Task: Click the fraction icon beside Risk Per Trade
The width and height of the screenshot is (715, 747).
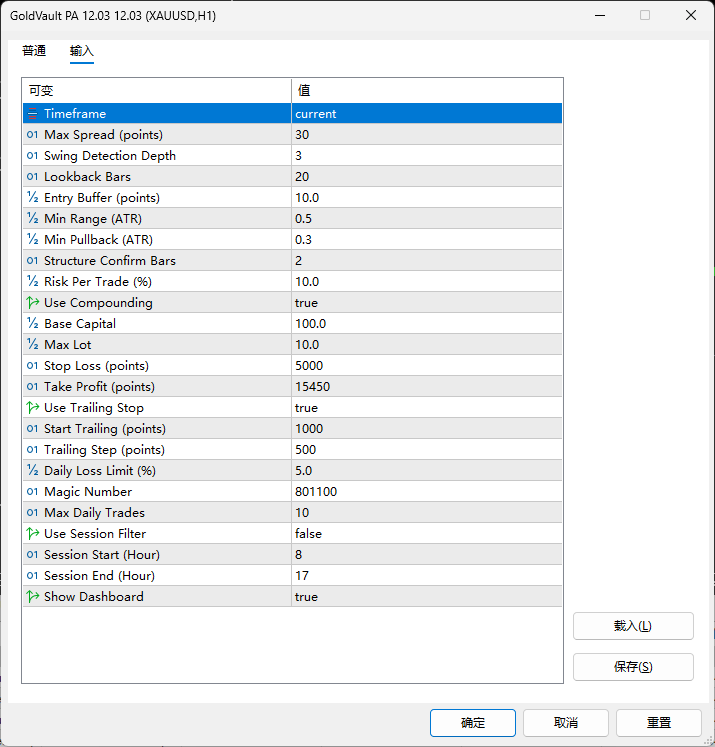Action: [x=32, y=281]
